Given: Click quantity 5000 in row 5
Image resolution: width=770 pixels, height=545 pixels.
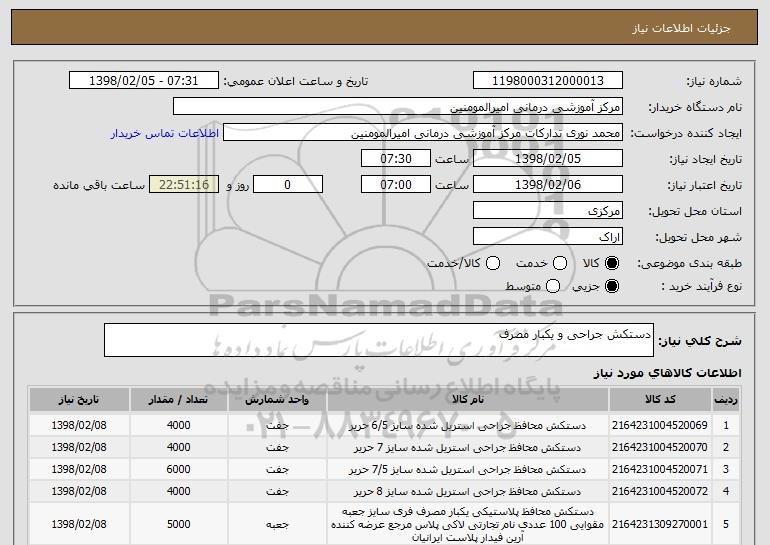Looking at the screenshot, I should pyautogui.click(x=178, y=524).
